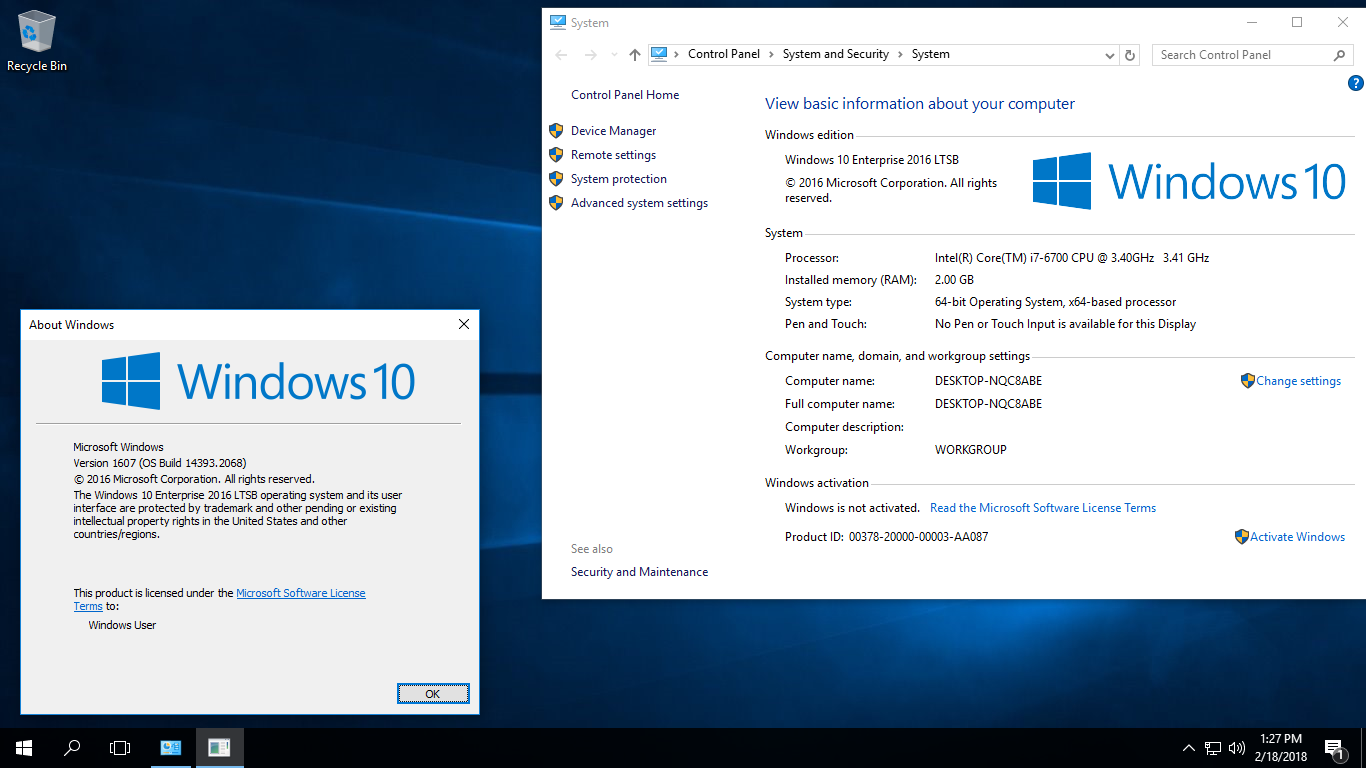The height and width of the screenshot is (768, 1366).
Task: Open the Action Center notification icon
Action: tap(1333, 747)
